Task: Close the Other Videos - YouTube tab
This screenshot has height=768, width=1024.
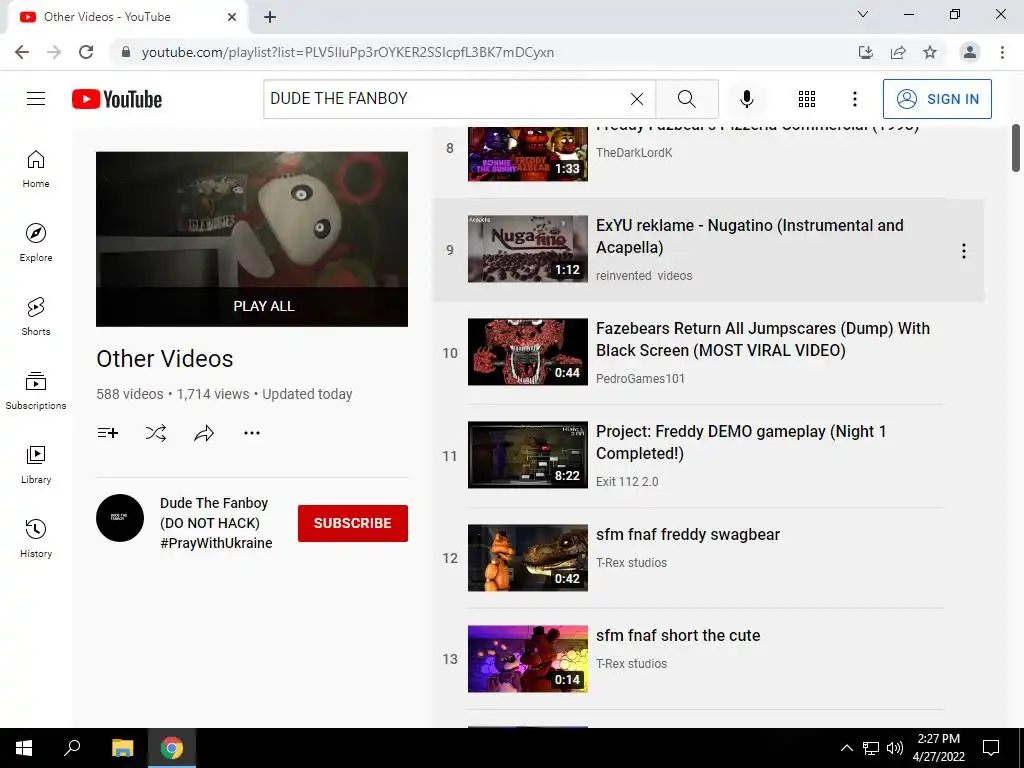Action: (x=232, y=17)
